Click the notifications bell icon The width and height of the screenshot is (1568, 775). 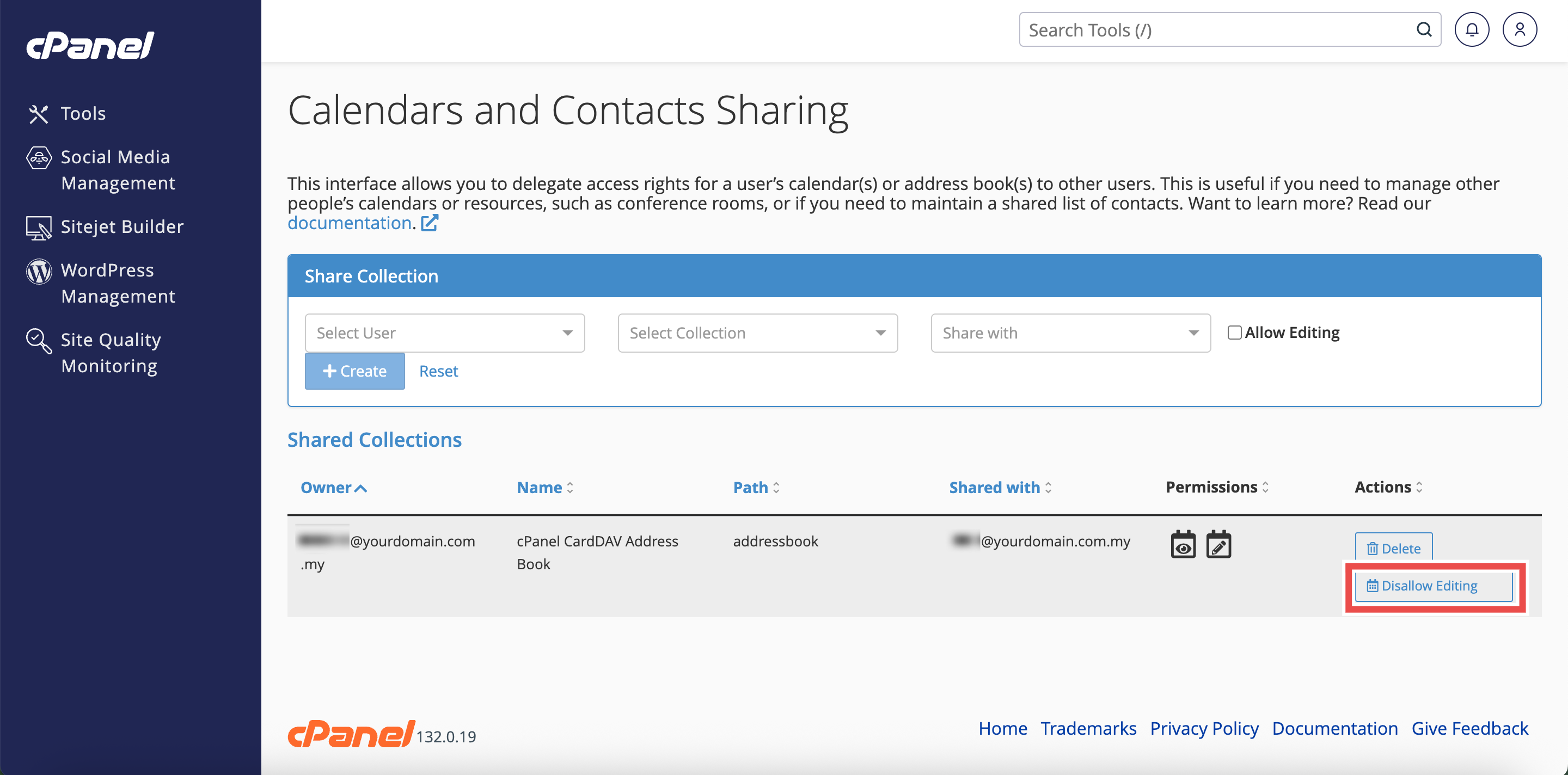1471,30
